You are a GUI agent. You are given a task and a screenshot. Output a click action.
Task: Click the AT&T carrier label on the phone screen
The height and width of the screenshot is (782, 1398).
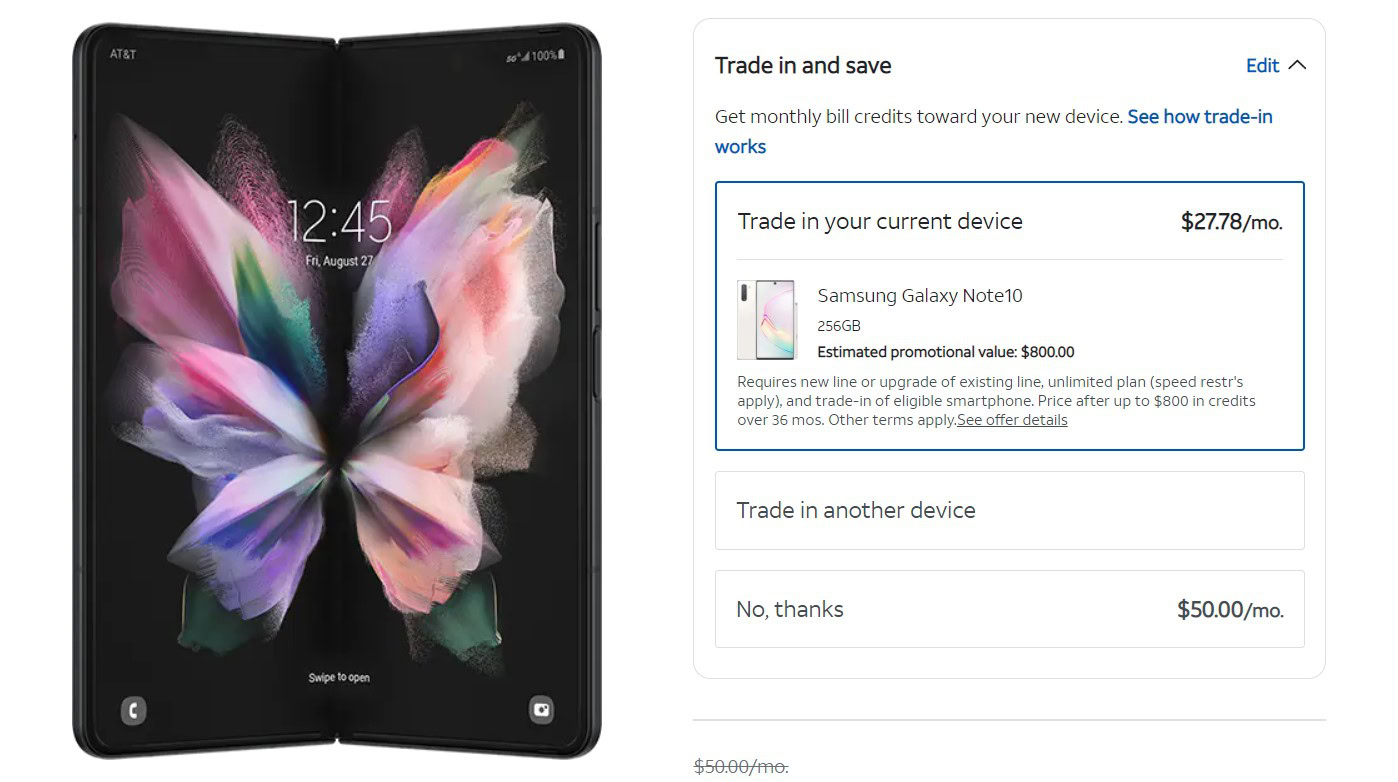(x=123, y=54)
